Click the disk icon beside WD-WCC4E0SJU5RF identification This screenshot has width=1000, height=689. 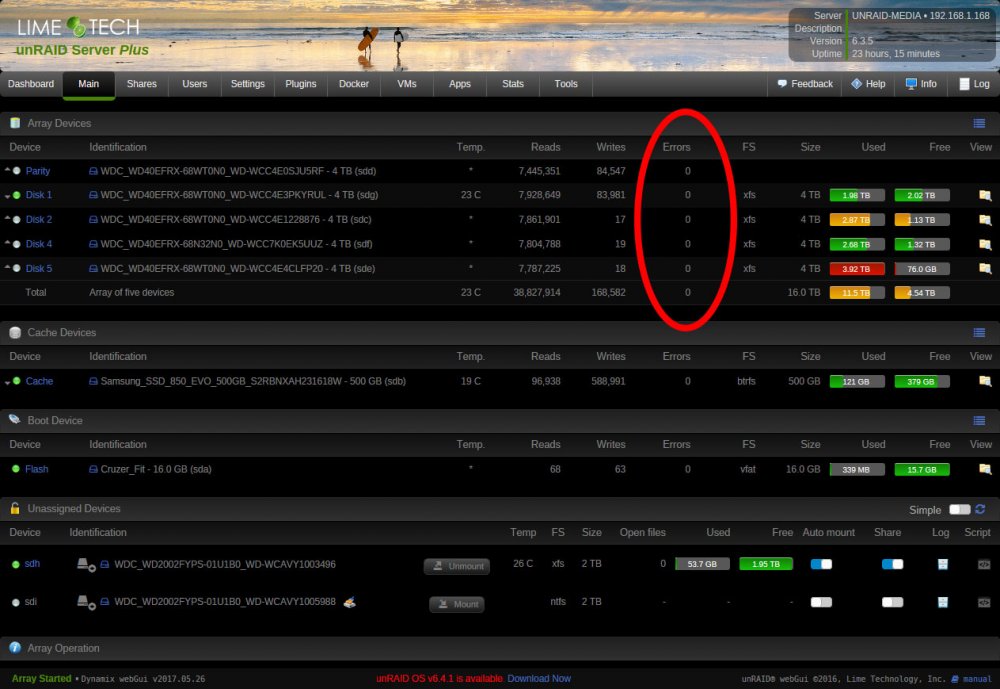point(93,171)
